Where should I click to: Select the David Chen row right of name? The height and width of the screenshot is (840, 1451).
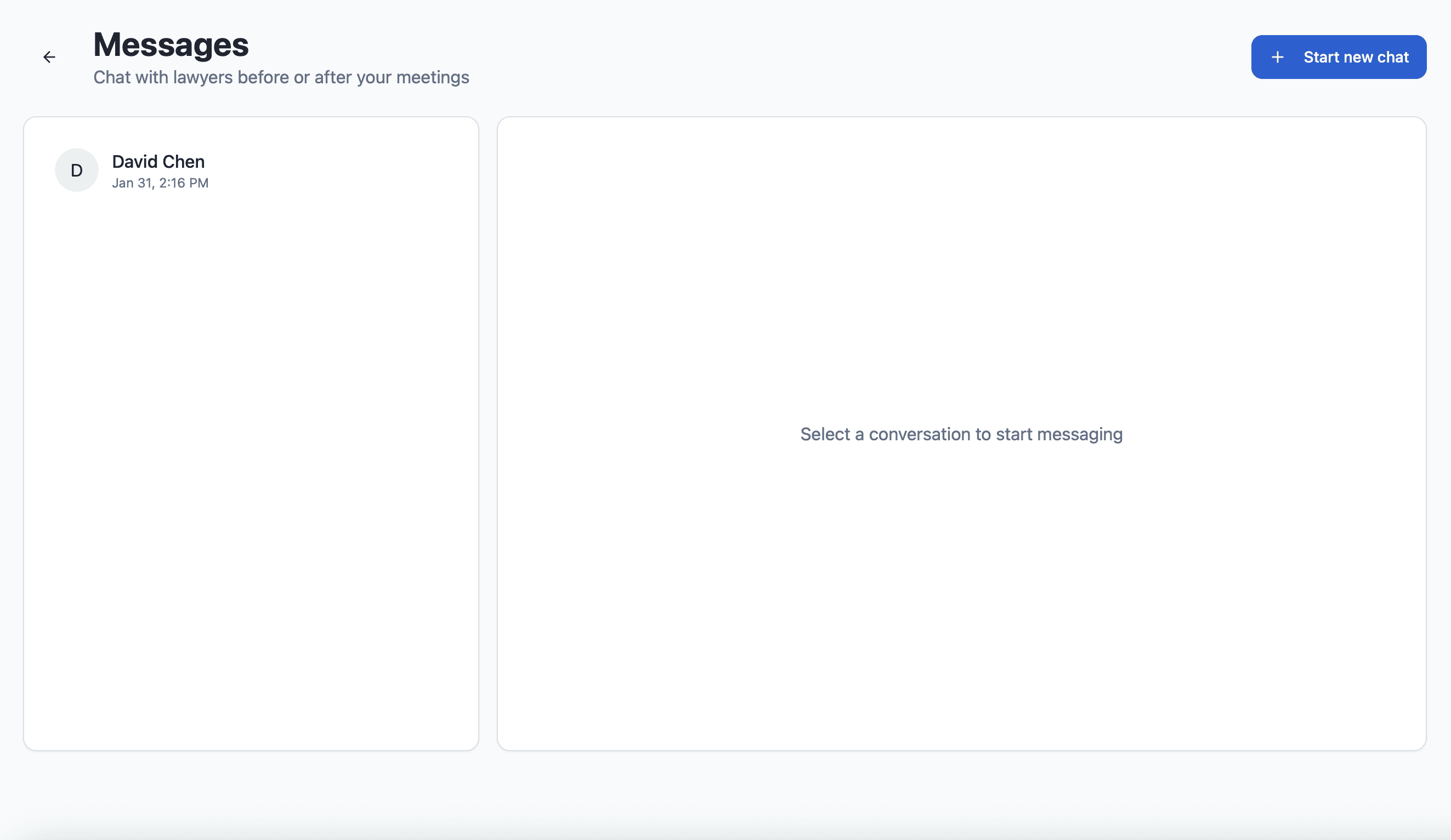(345, 170)
